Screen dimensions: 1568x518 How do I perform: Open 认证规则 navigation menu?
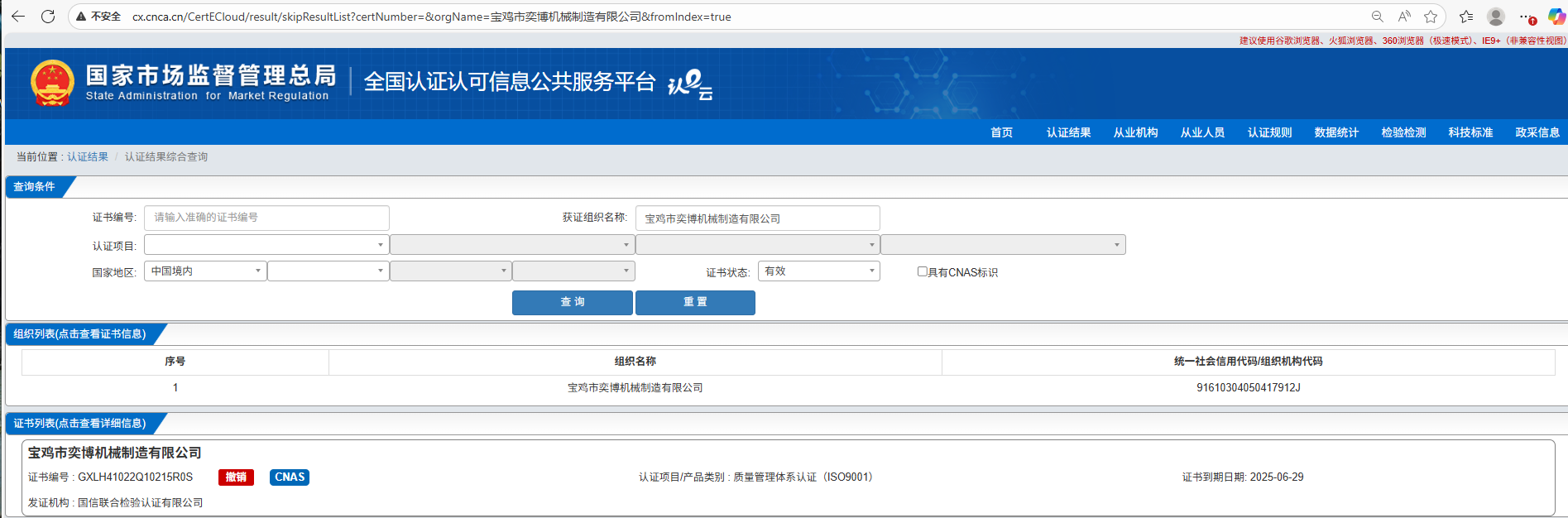tap(1269, 132)
